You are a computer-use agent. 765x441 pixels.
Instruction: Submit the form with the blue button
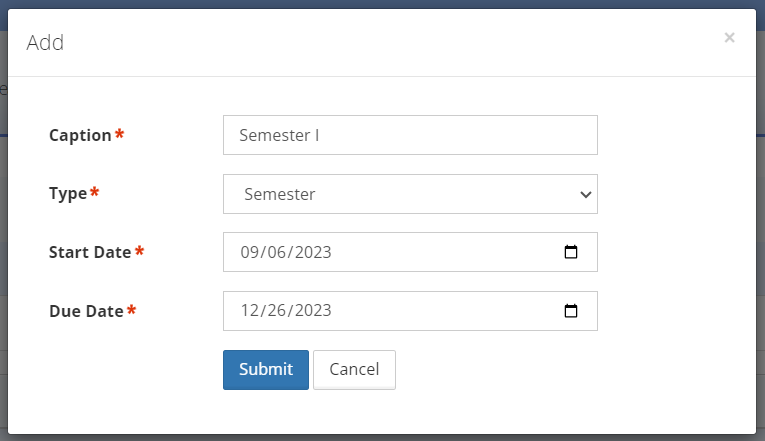pyautogui.click(x=266, y=370)
